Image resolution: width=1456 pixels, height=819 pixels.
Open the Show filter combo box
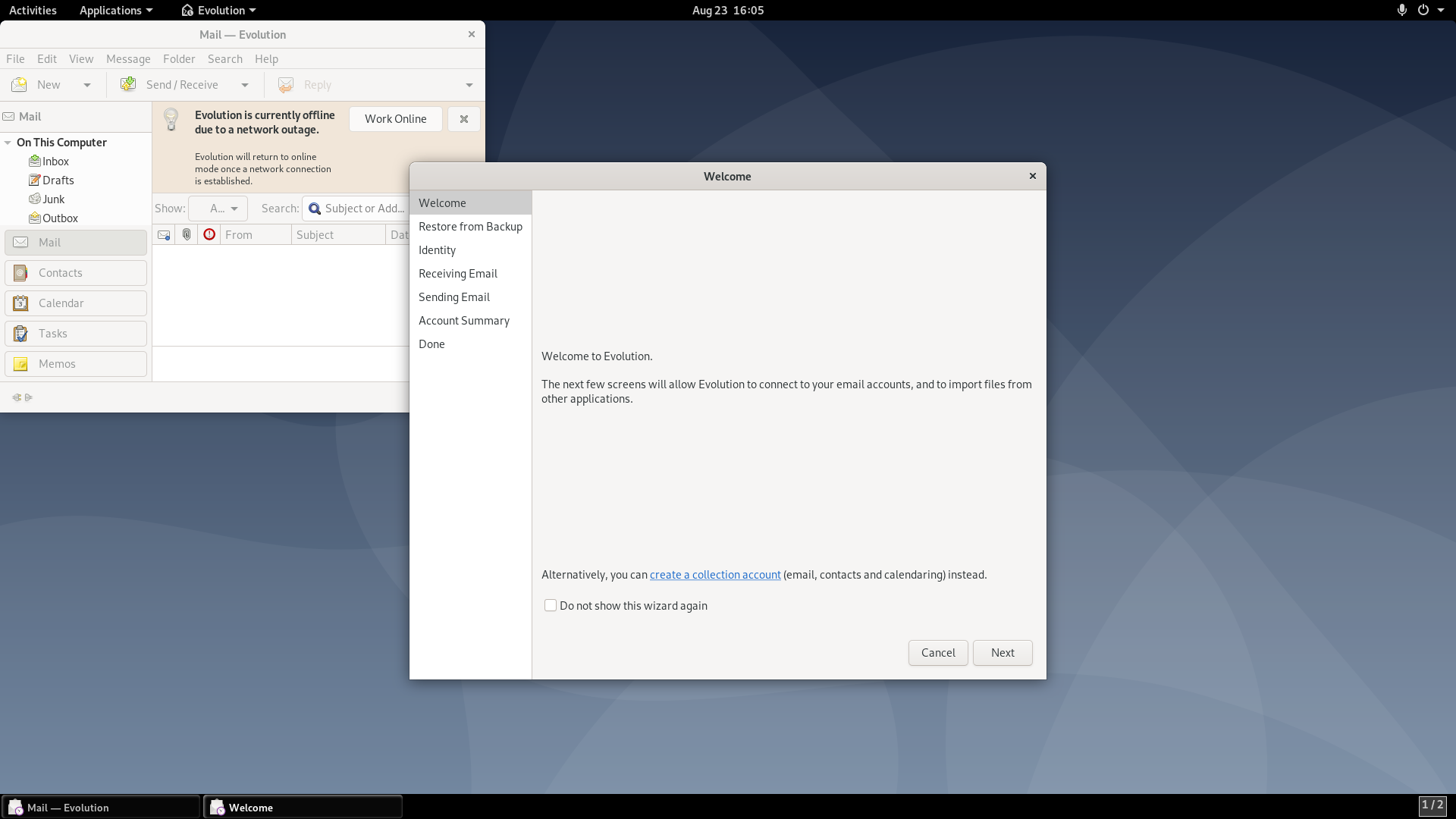(x=218, y=209)
